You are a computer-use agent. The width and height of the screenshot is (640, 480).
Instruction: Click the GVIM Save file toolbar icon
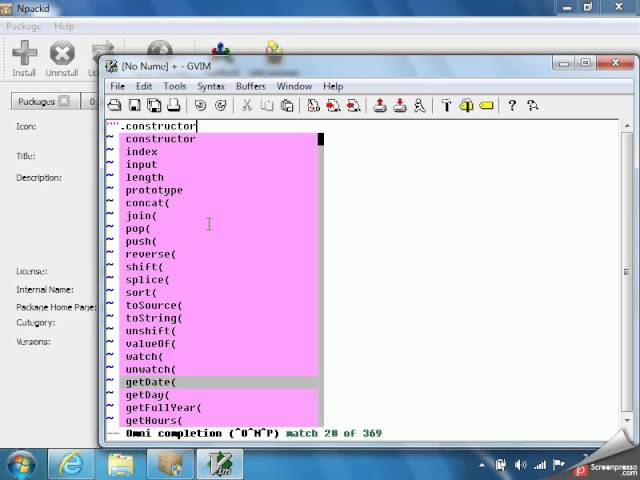(x=134, y=106)
